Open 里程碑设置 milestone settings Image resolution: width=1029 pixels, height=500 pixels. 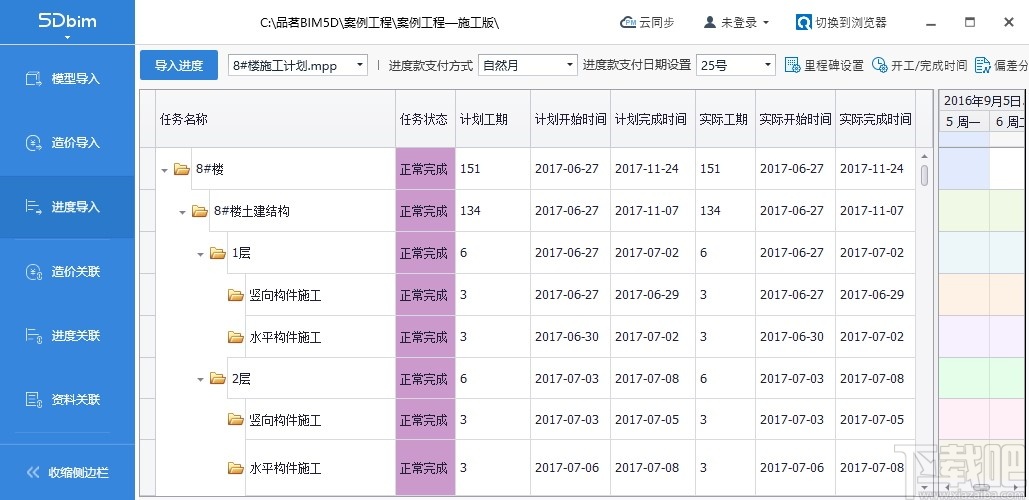[x=824, y=65]
